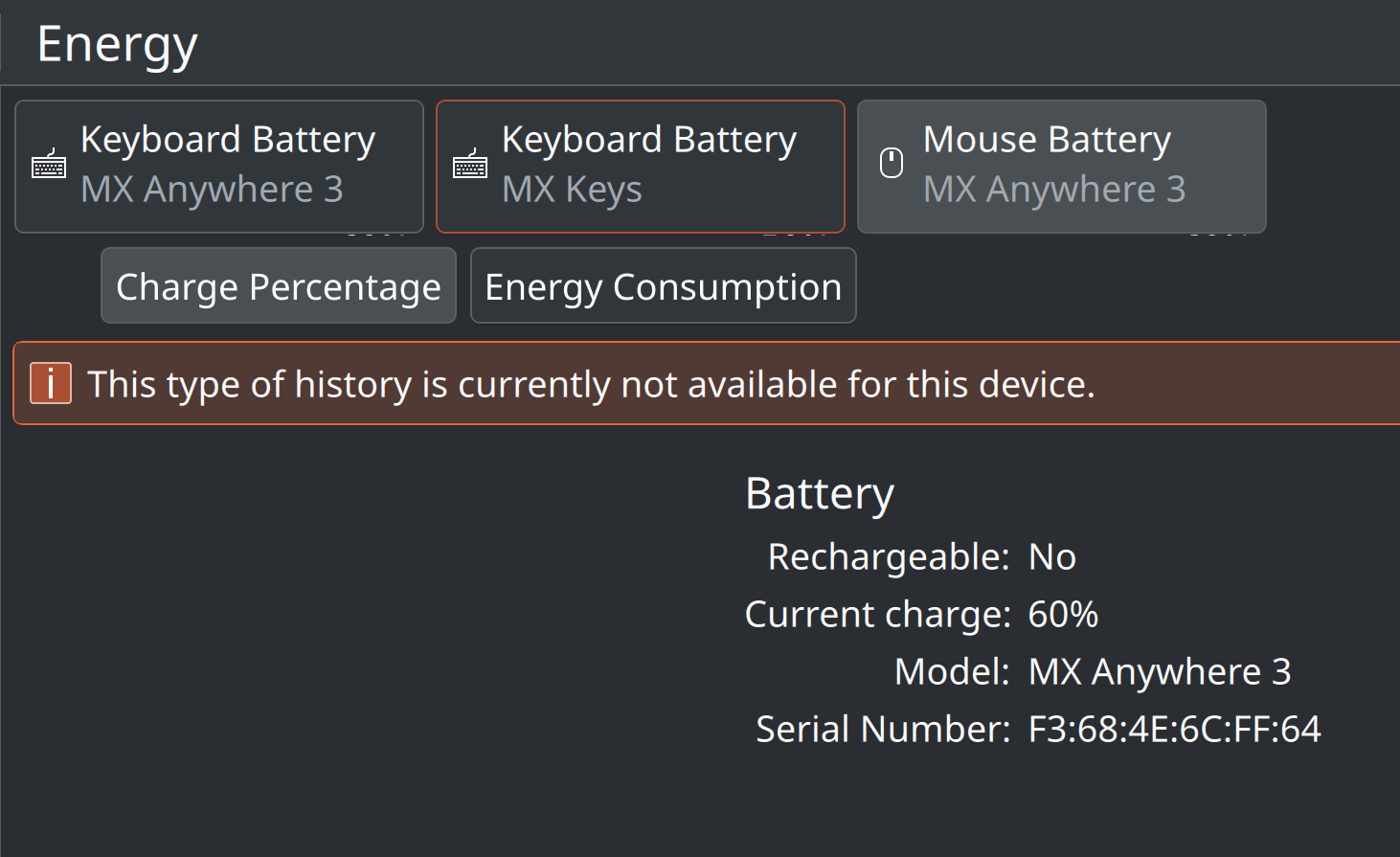Click the mouse icon on the Mouse Battery card
The height and width of the screenshot is (857, 1400).
click(892, 163)
